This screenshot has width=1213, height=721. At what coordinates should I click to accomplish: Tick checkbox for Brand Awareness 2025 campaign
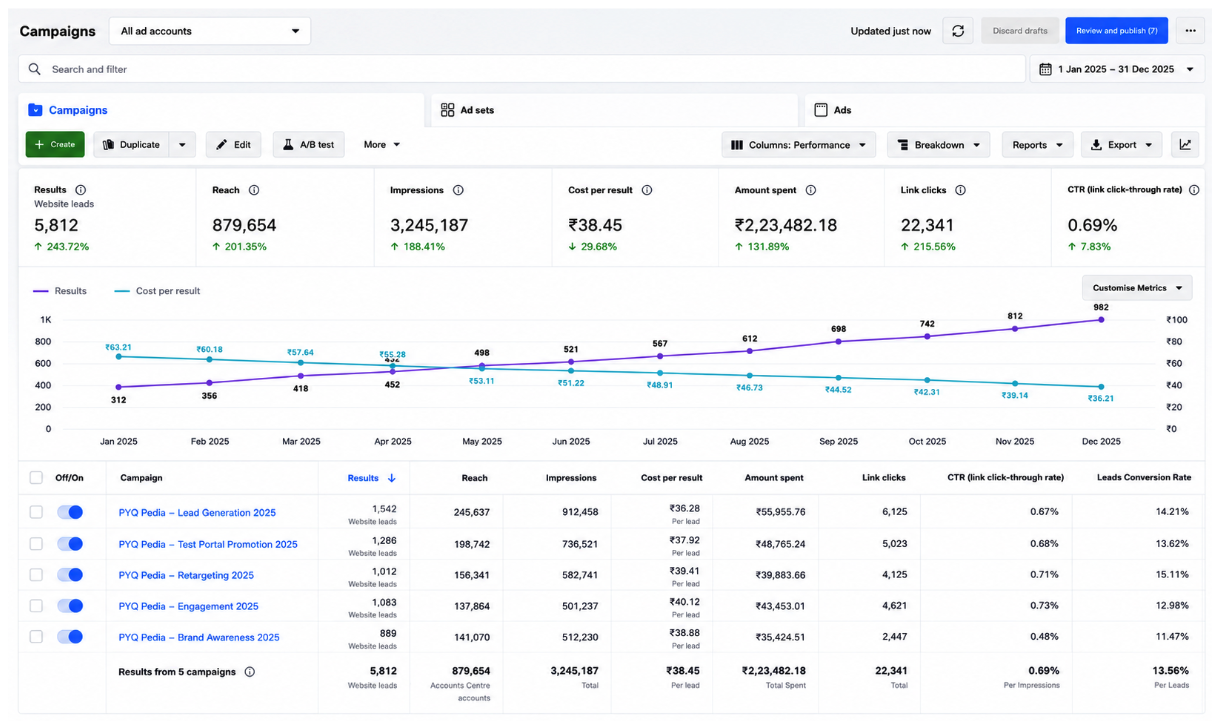pos(36,637)
